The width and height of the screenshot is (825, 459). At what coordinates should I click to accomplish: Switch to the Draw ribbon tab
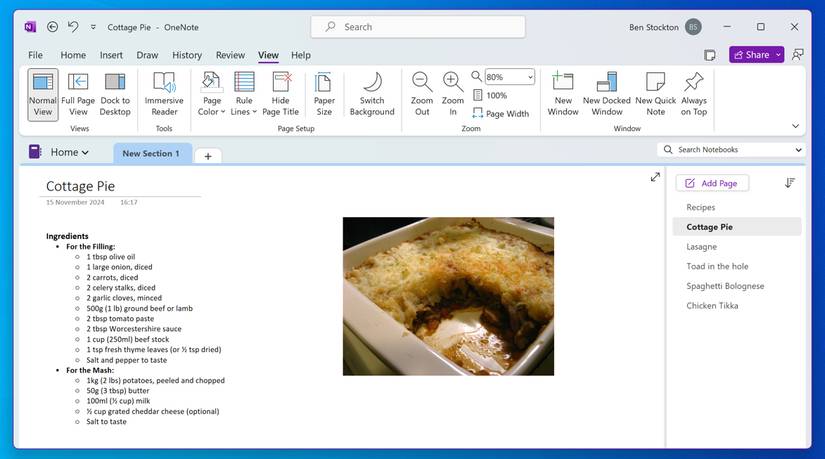(147, 55)
